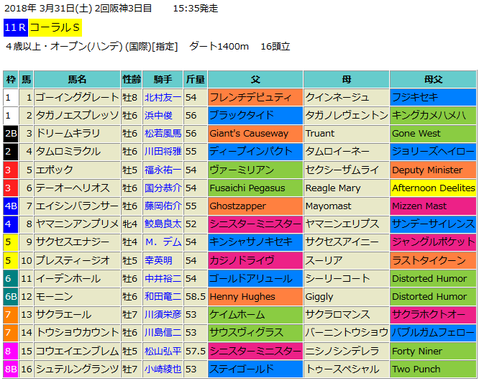
Task: Click jockey link 松山弘平
Action: coord(163,351)
